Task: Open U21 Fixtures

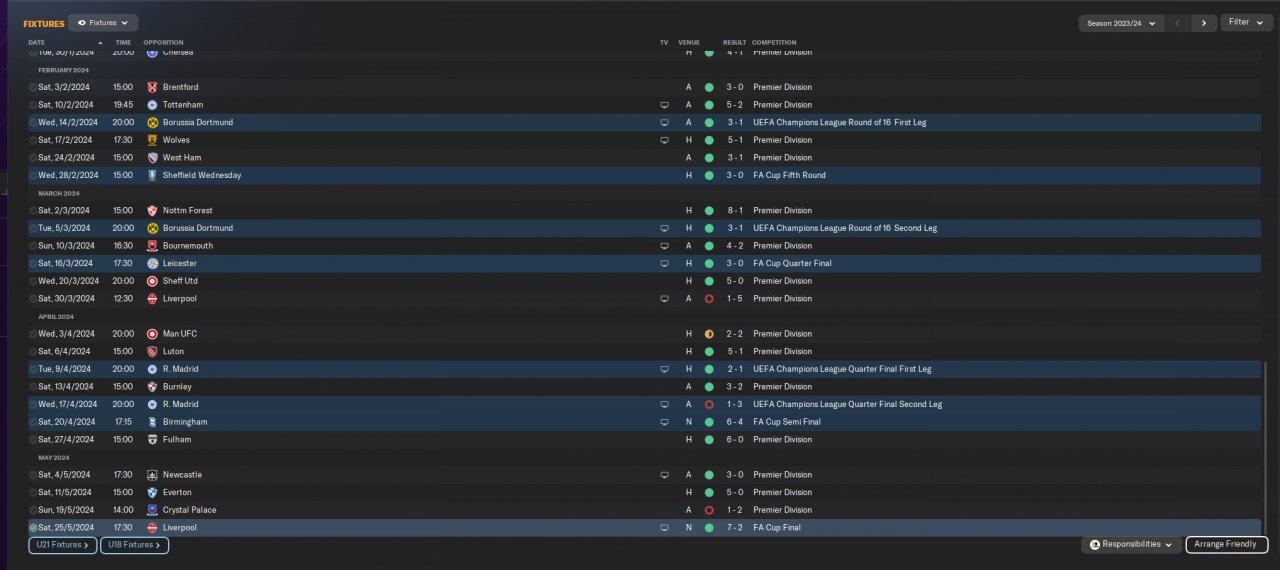Action: [x=63, y=545]
